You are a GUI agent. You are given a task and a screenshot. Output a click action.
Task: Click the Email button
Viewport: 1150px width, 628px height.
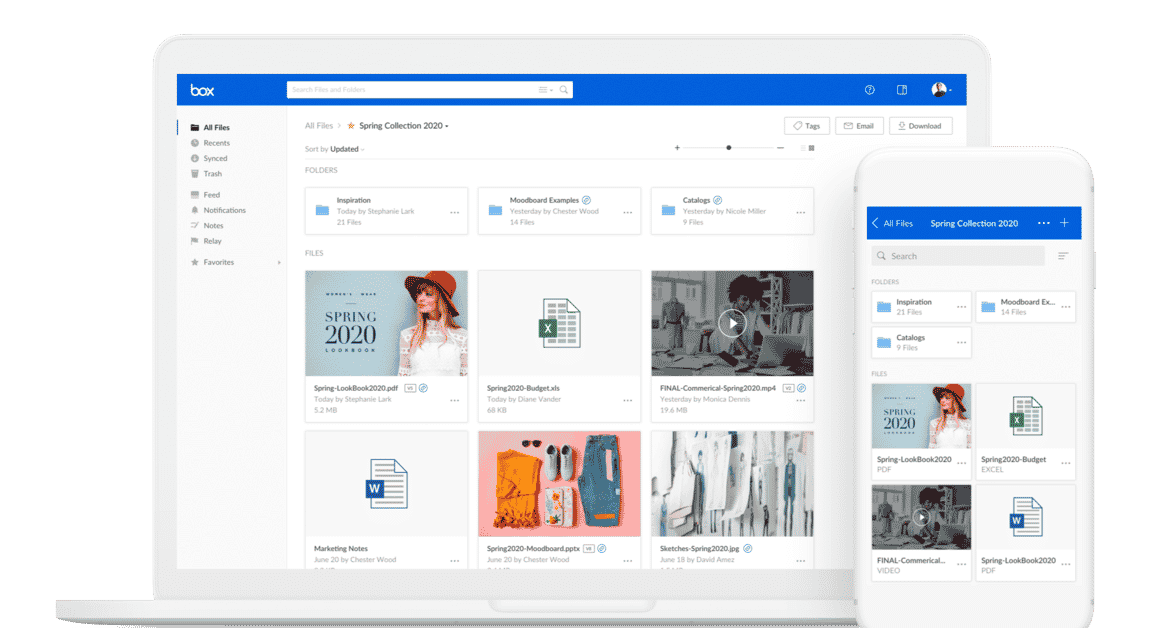pyautogui.click(x=860, y=126)
